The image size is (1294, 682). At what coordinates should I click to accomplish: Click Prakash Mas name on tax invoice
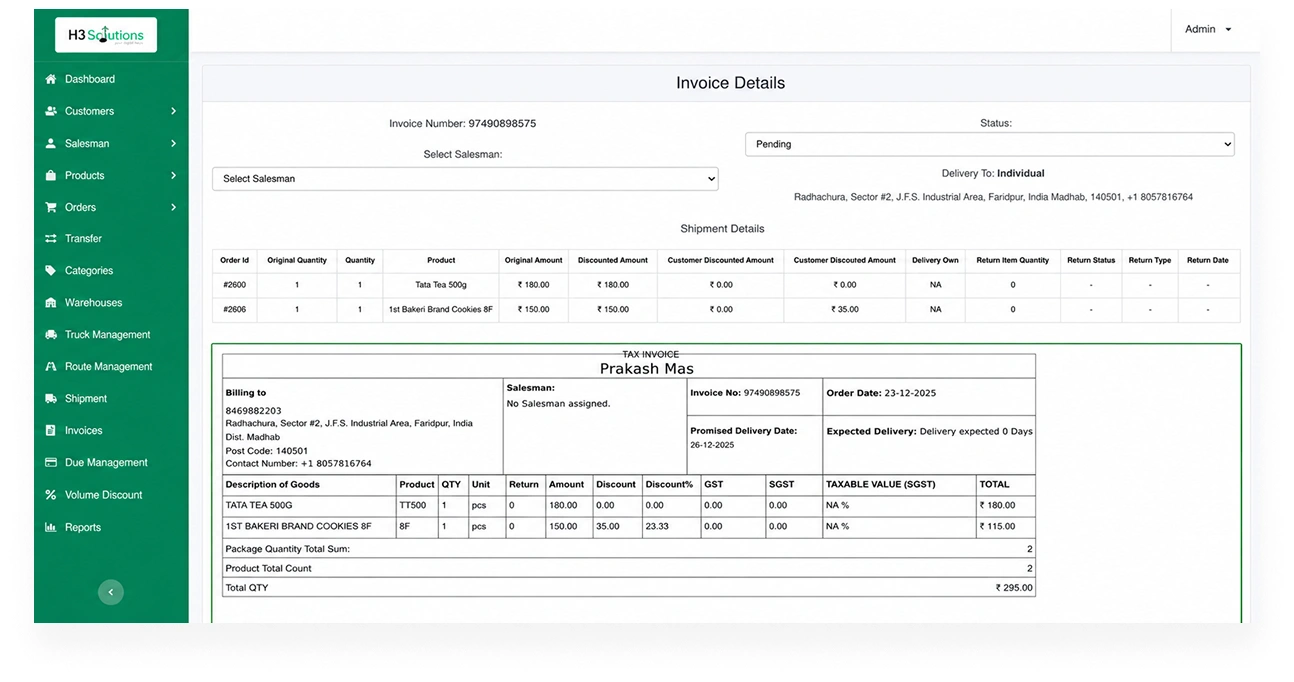[x=647, y=369]
